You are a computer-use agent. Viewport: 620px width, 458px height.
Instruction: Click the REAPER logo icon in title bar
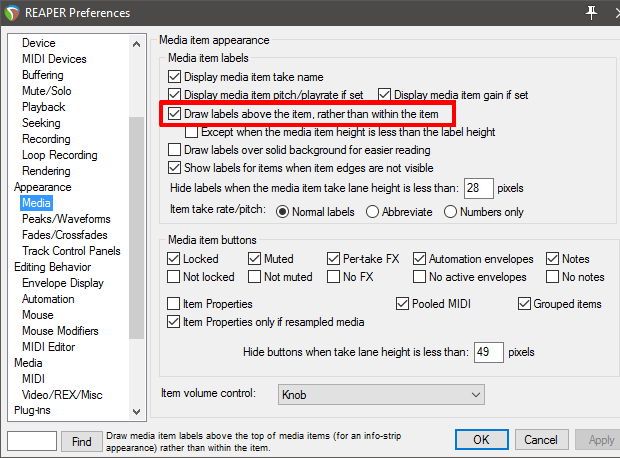[11, 13]
